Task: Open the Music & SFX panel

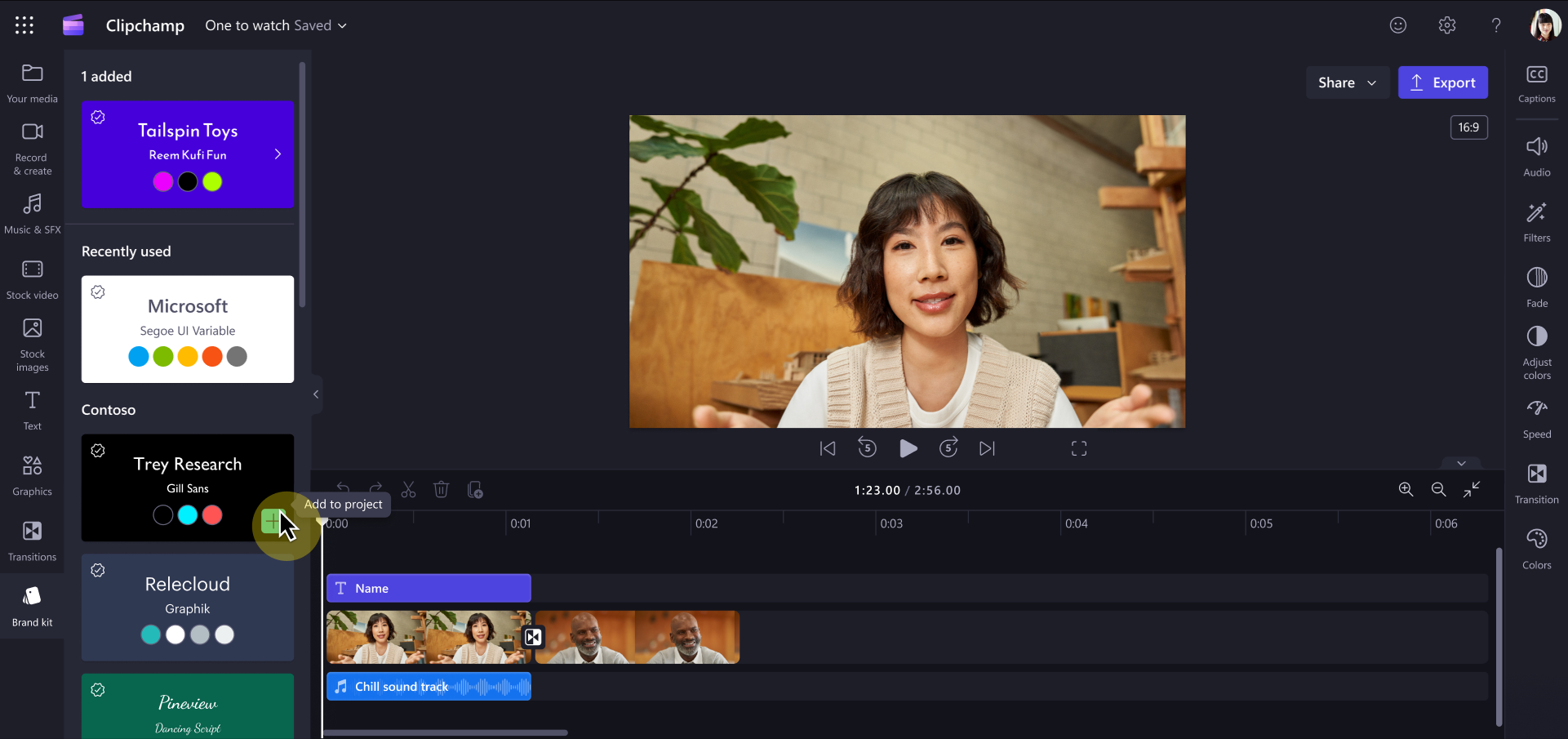Action: (x=32, y=212)
